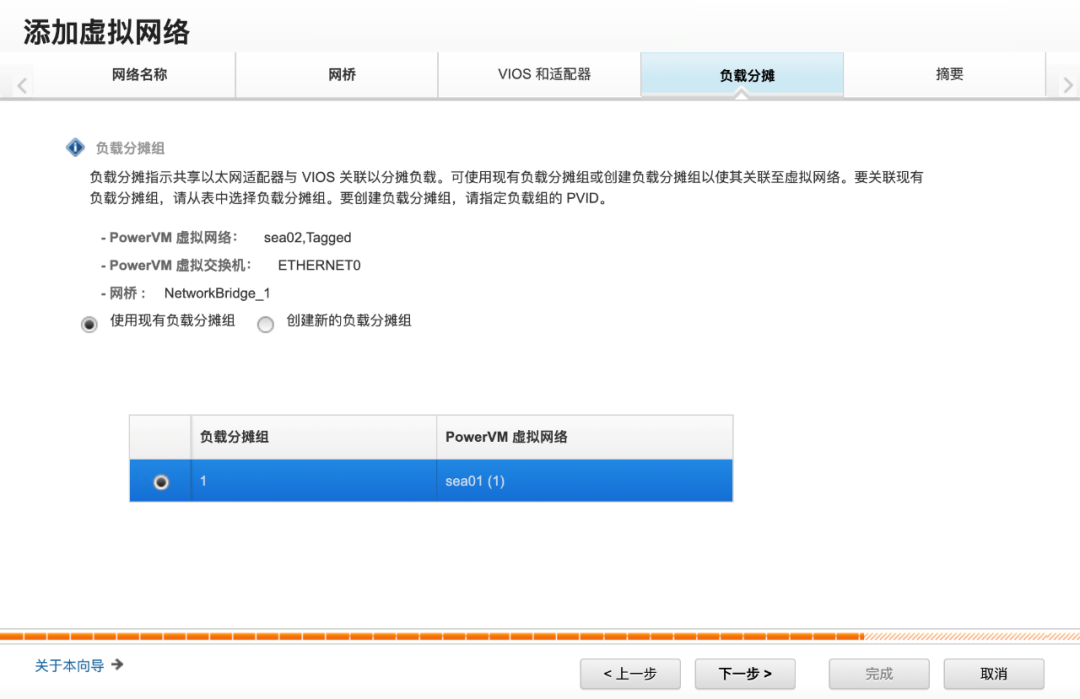Click the PowerVM 虚拟网络 column header
Viewport: 1080px width, 699px height.
coord(585,437)
